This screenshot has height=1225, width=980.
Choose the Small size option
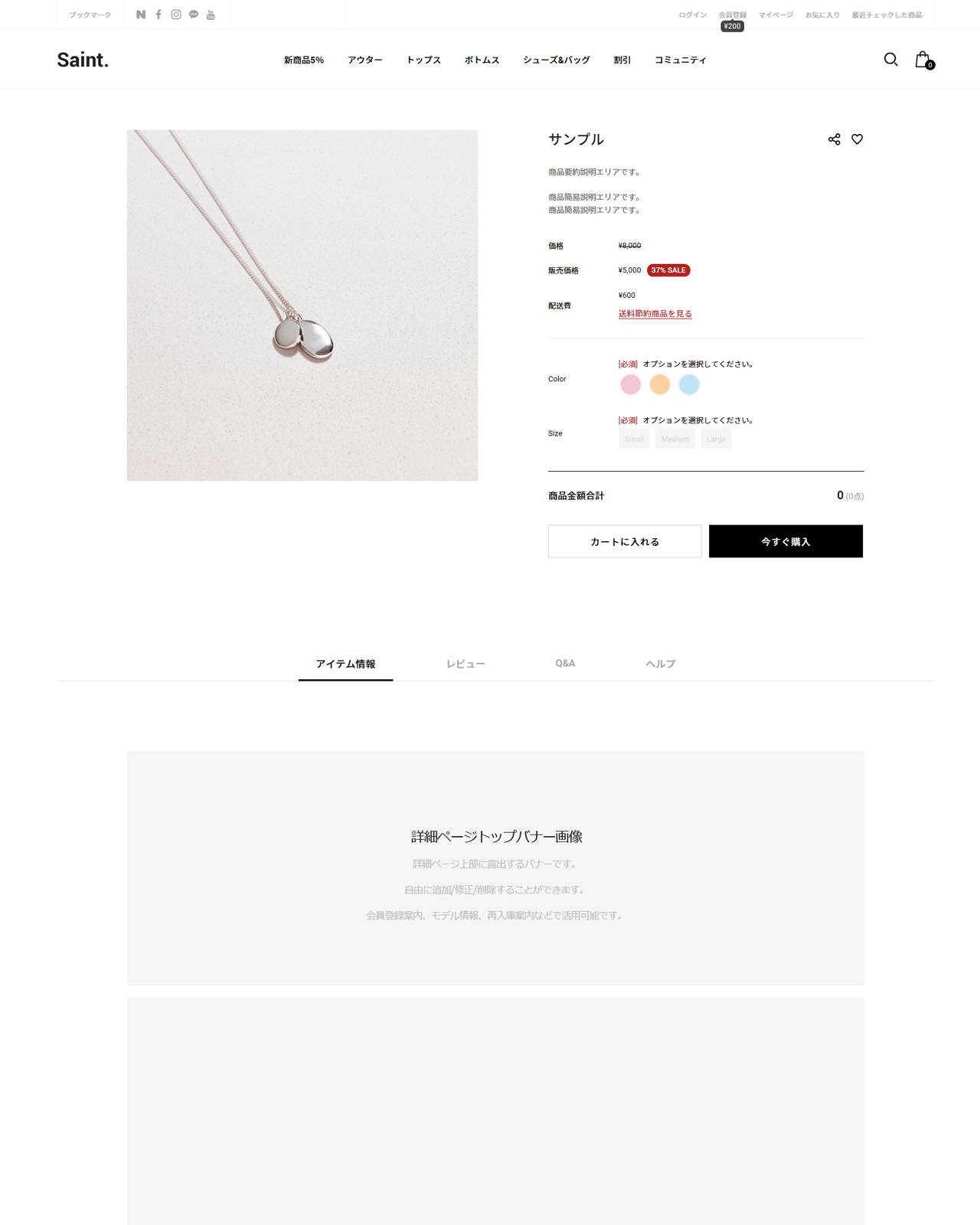pos(634,439)
